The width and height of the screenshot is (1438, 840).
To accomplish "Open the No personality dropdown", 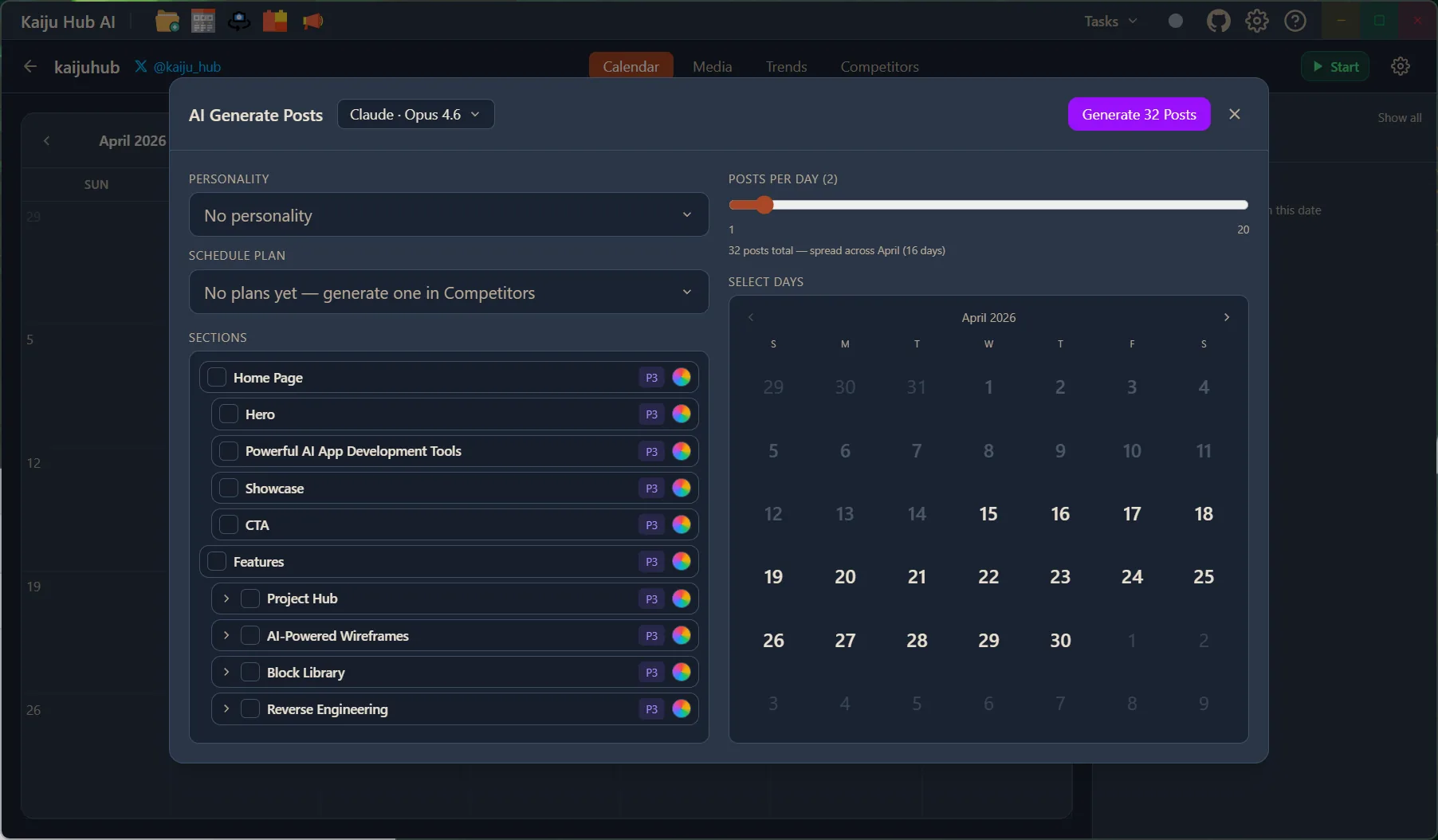I will click(449, 214).
